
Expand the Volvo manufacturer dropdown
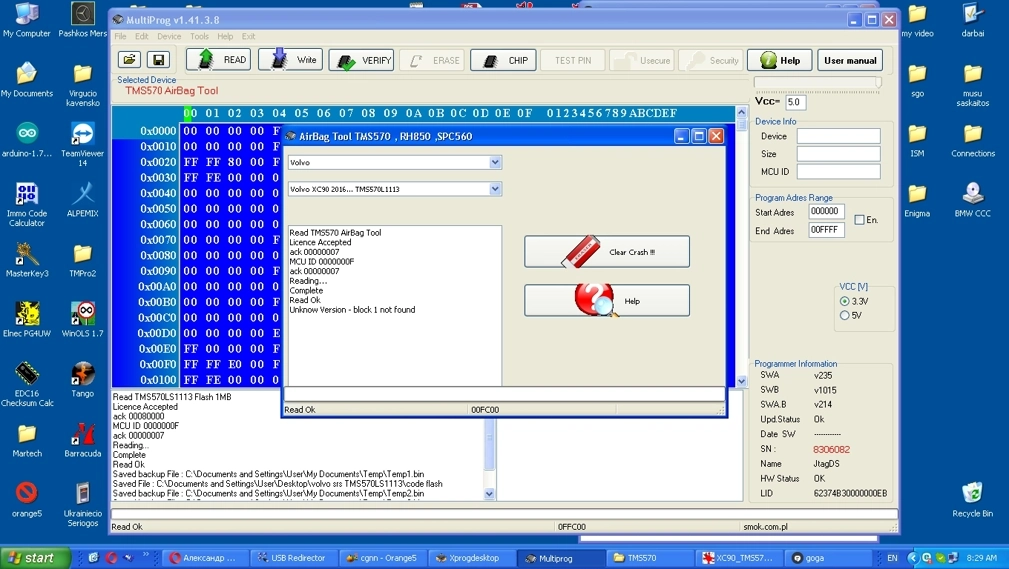tap(495, 162)
